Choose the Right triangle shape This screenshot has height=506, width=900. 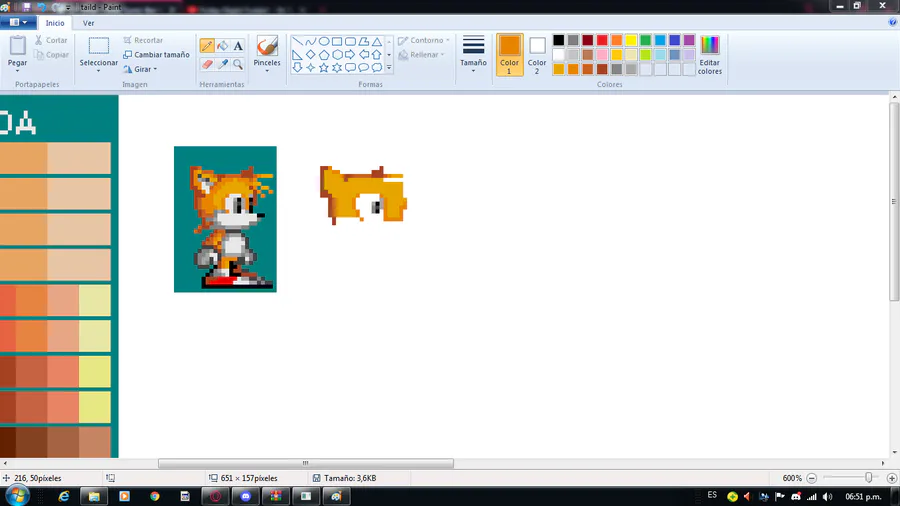point(297,55)
